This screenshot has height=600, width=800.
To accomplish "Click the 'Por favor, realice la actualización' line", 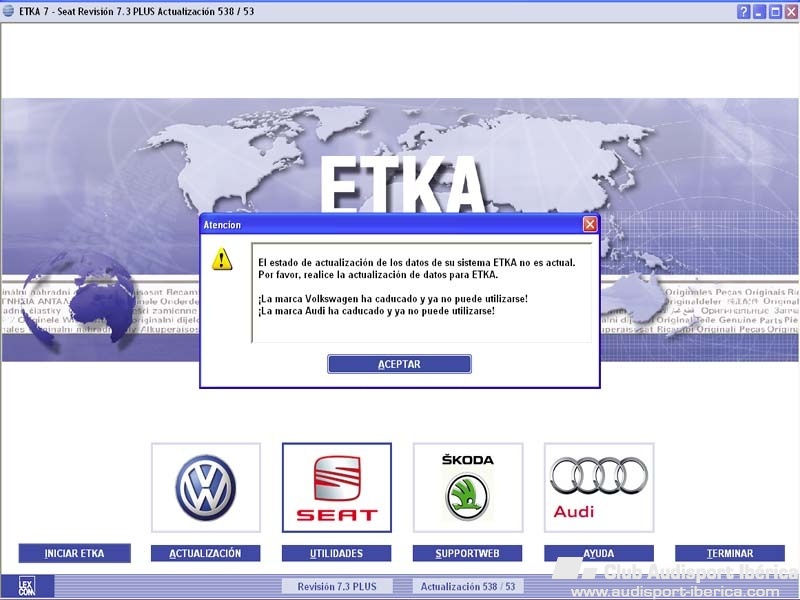I will [378, 275].
